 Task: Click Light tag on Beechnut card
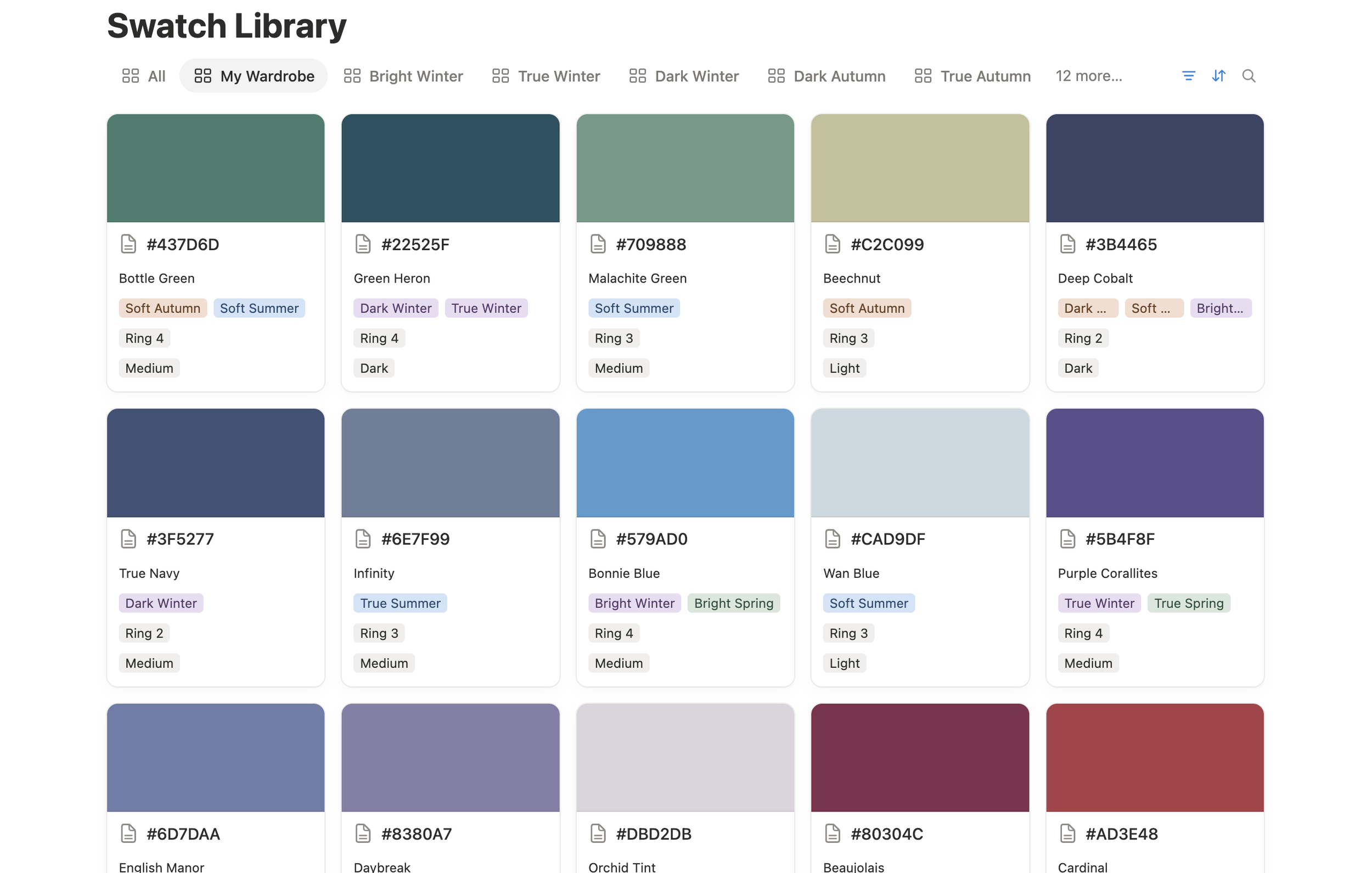845,368
